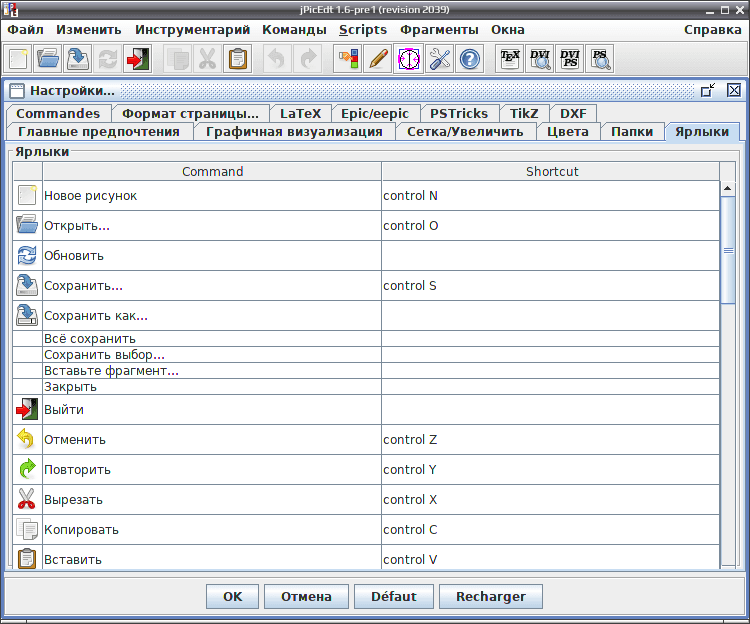This screenshot has height=624, width=750.
Task: Toggle the magenta circle geometry icon
Action: tap(408, 59)
